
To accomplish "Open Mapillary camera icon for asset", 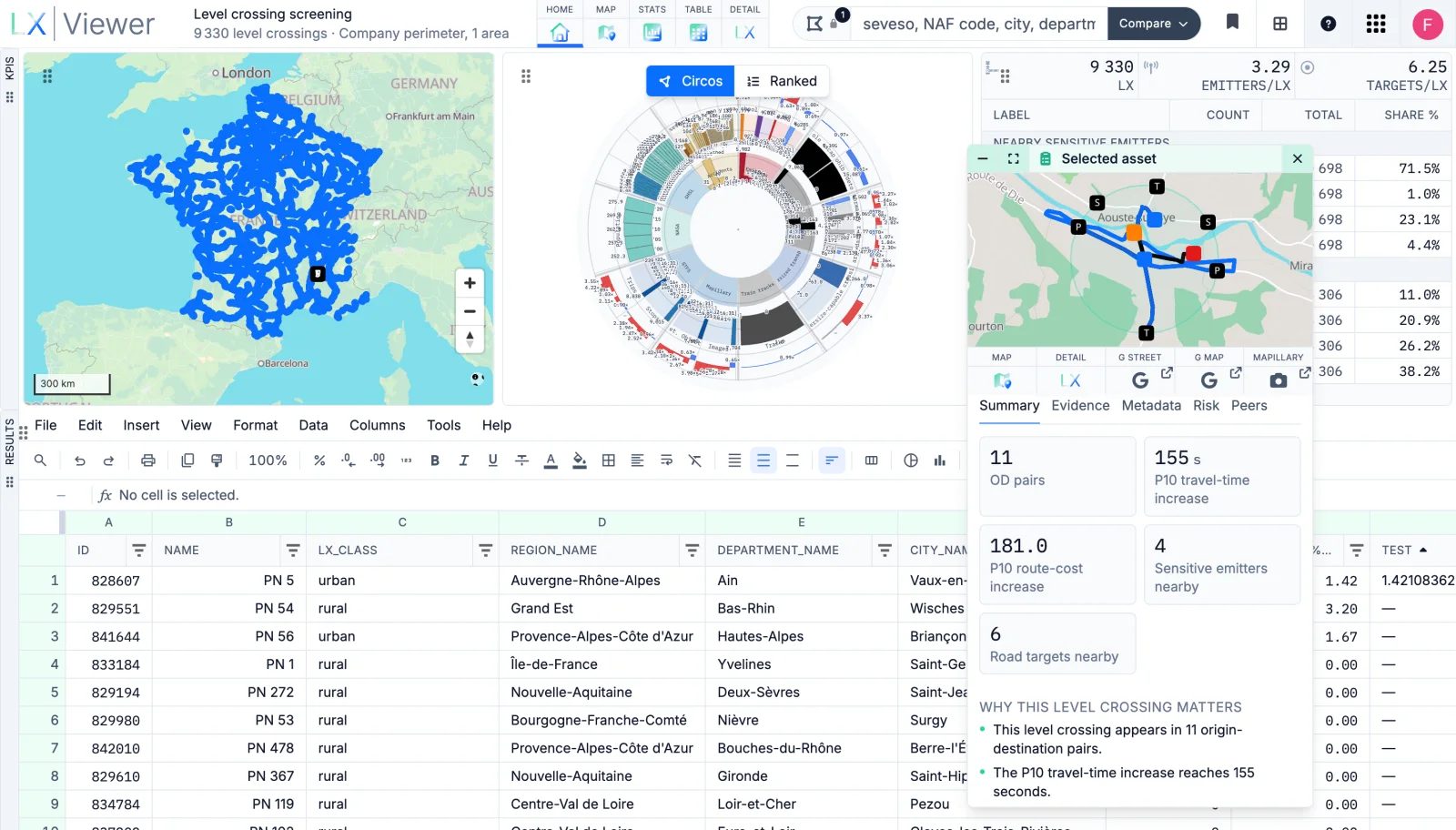I will click(1279, 380).
